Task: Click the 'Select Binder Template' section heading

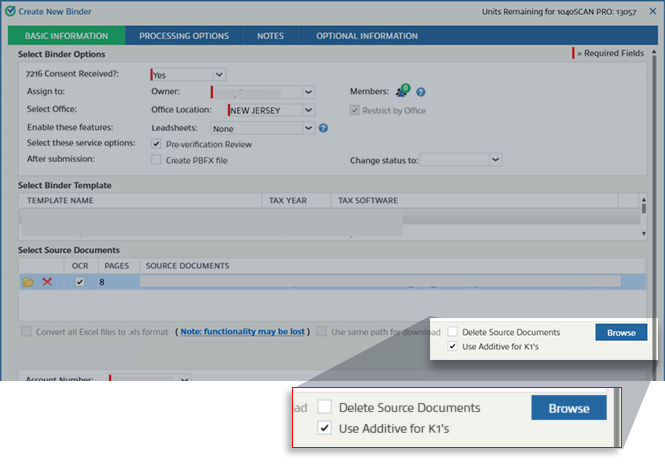Action: tap(64, 185)
